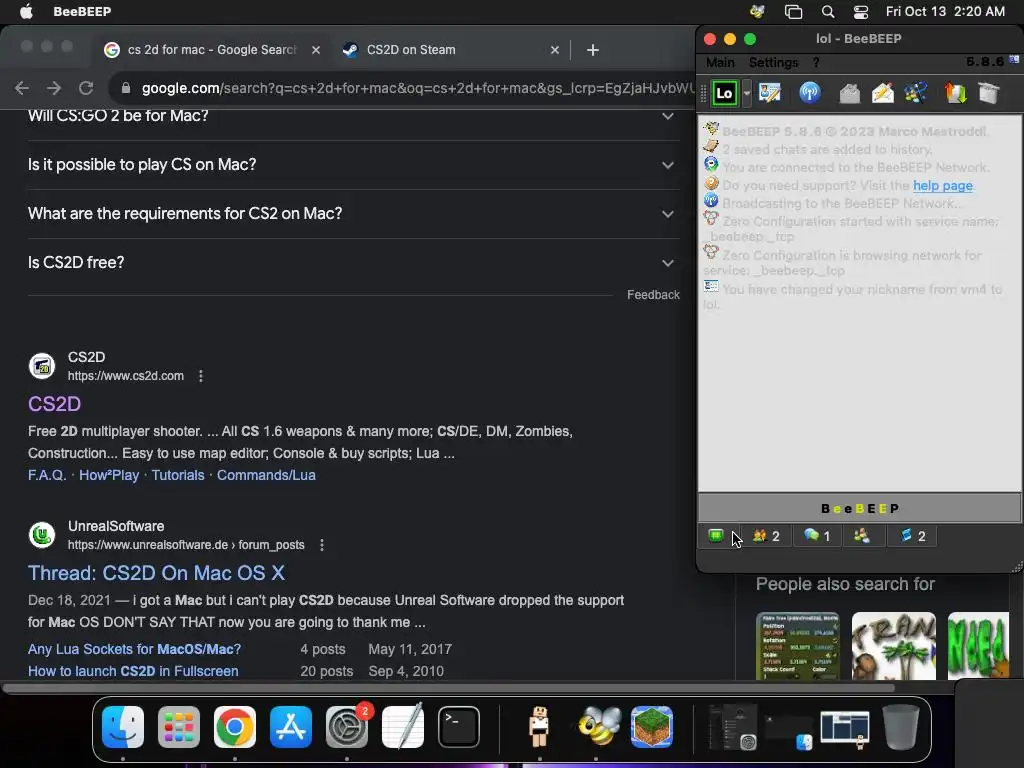Select the green home panel tab in BeeBEEP
Screen dimensions: 1024x768
tap(716, 536)
